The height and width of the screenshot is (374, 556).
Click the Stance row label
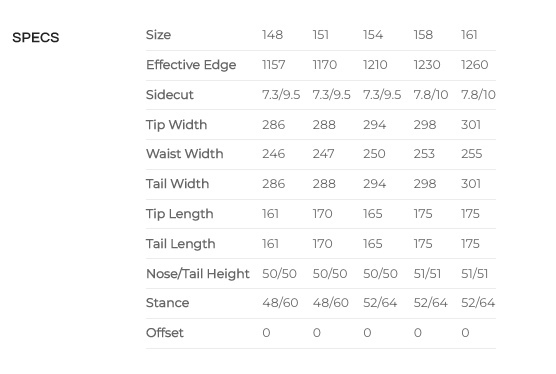(167, 303)
